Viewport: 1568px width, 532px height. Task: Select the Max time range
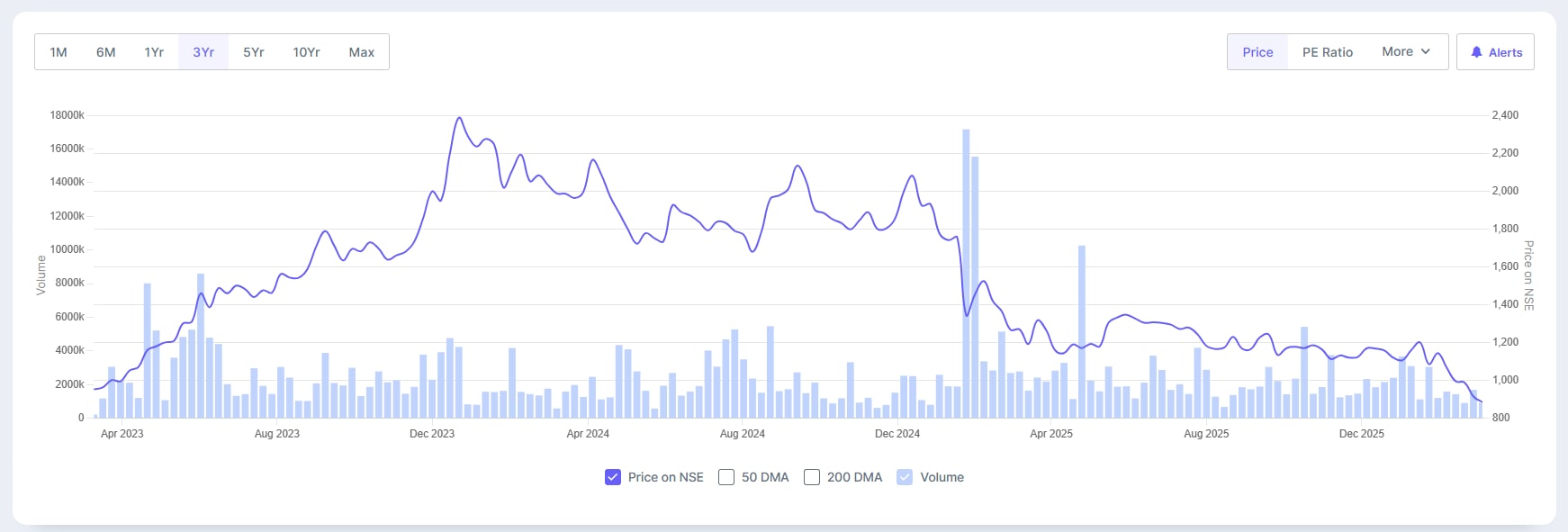362,52
